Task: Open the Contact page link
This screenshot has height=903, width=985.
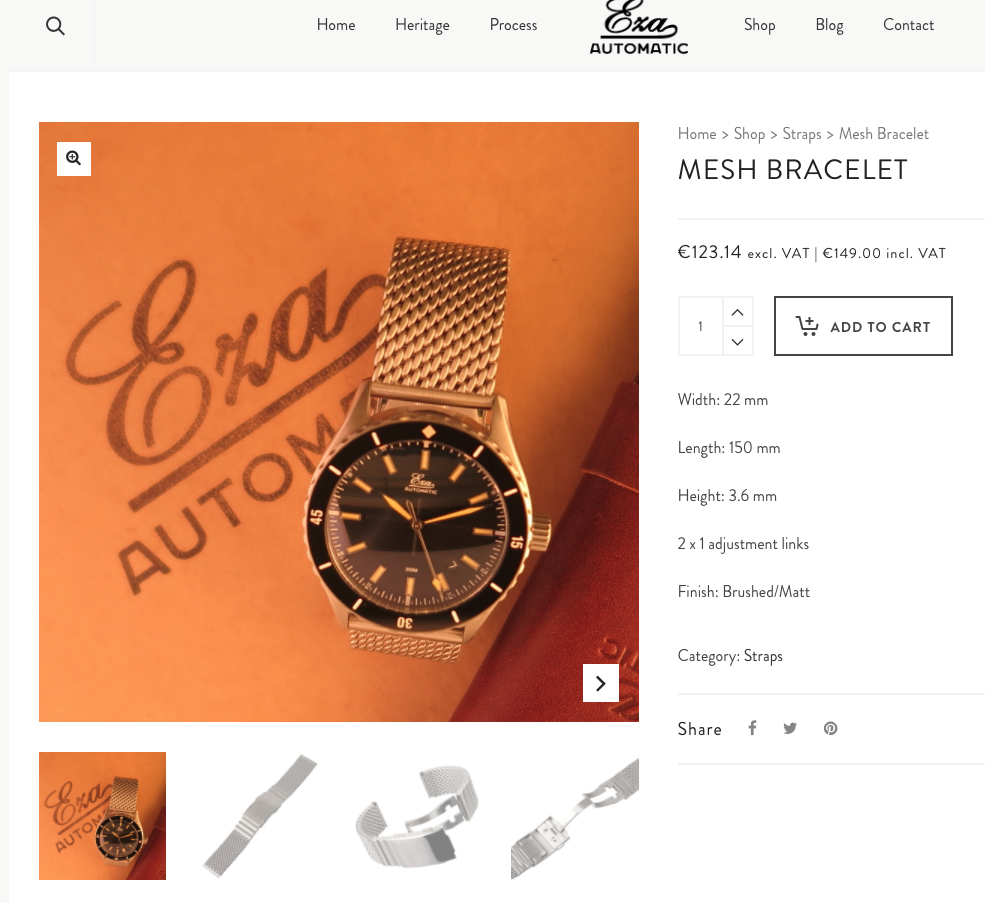Action: point(908,25)
